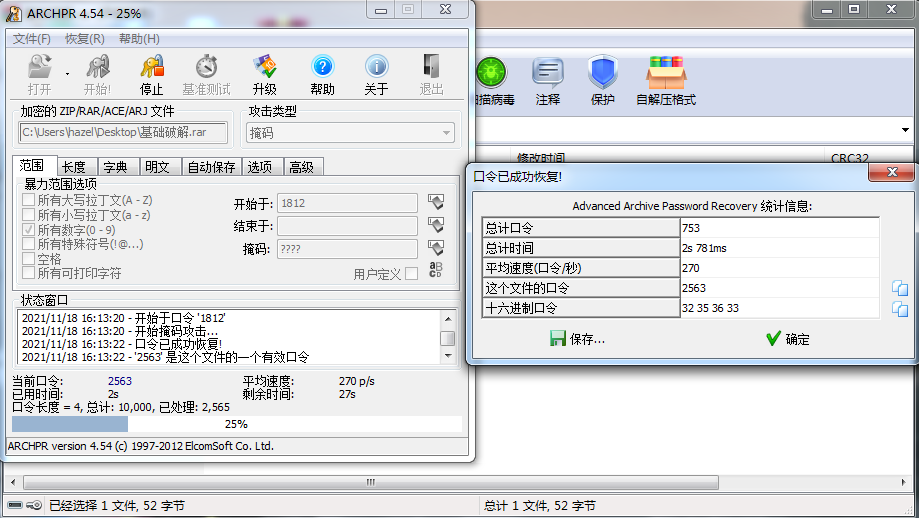The image size is (919, 518).
Task: Click WinRAR horizontal scrollbar right arrow
Action: pos(904,482)
